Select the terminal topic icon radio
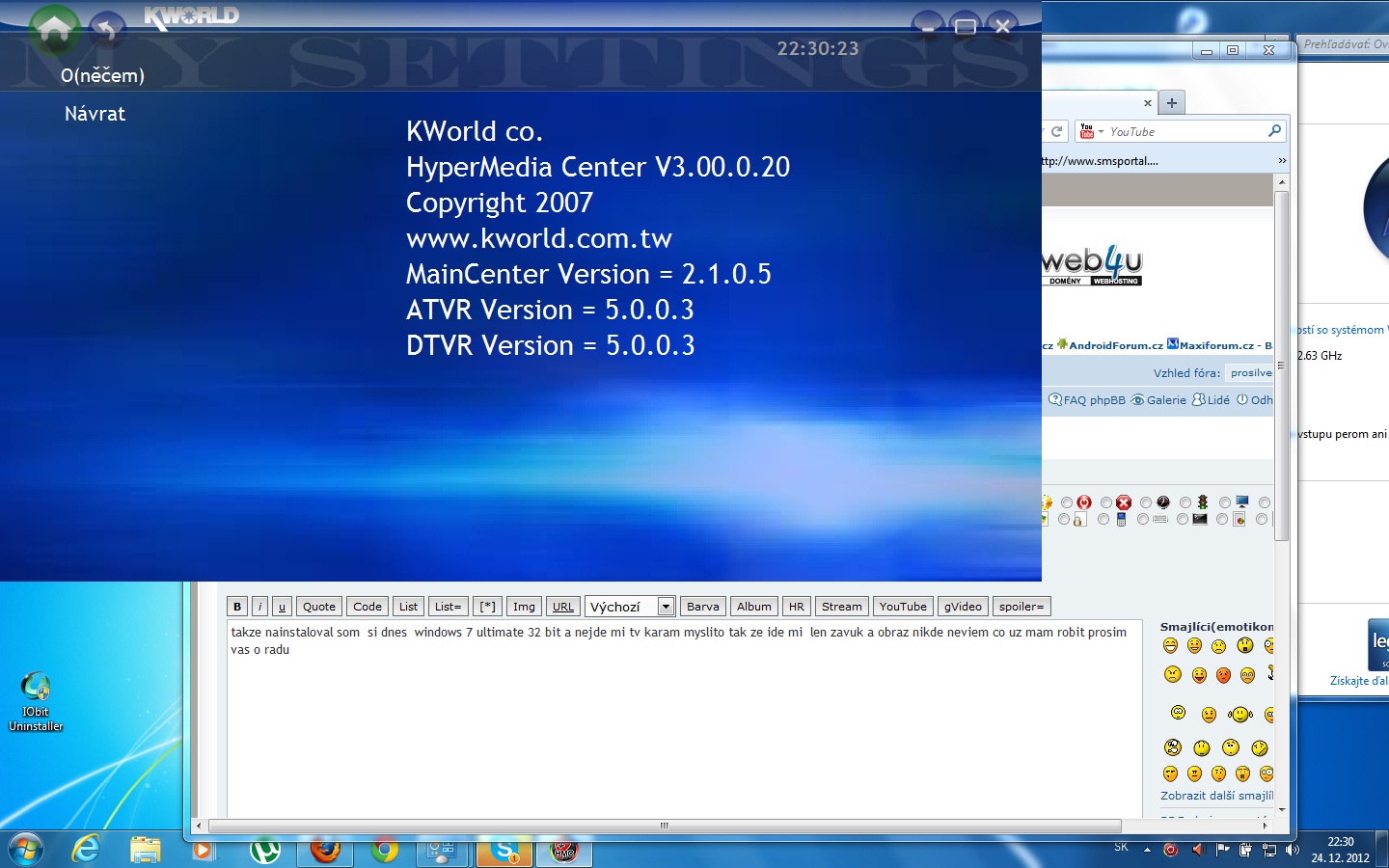 click(x=1183, y=519)
